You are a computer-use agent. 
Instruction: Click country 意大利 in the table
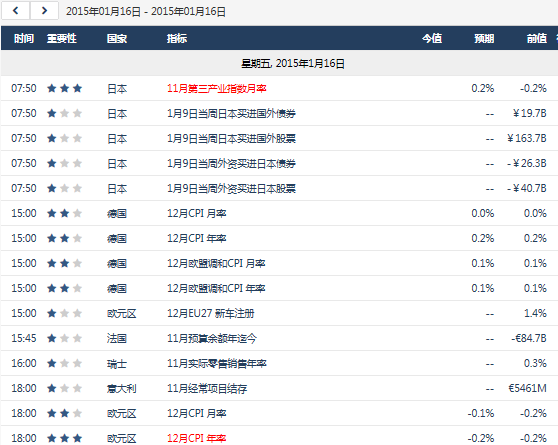121,388
